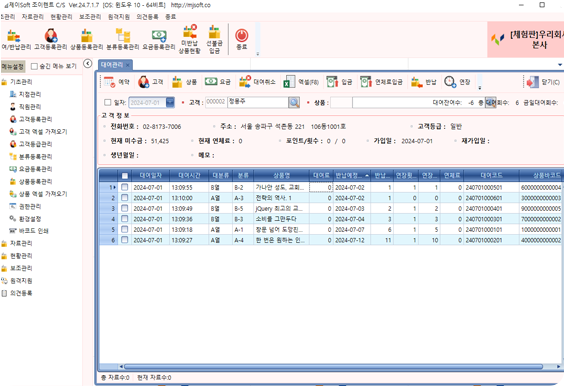The height and width of the screenshot is (387, 565).
Task: Toggle the select-all checkbox in grid header
Action: pos(125,176)
